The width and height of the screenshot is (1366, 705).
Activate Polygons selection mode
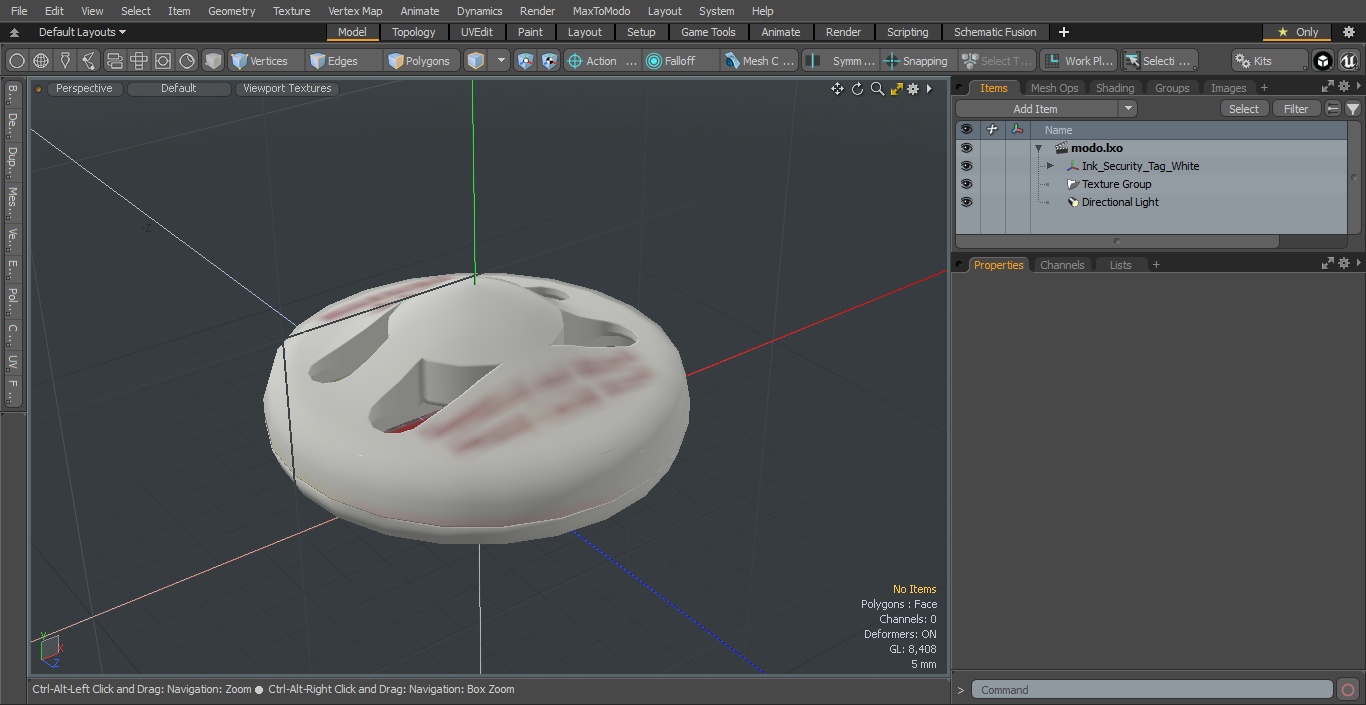pyautogui.click(x=421, y=61)
